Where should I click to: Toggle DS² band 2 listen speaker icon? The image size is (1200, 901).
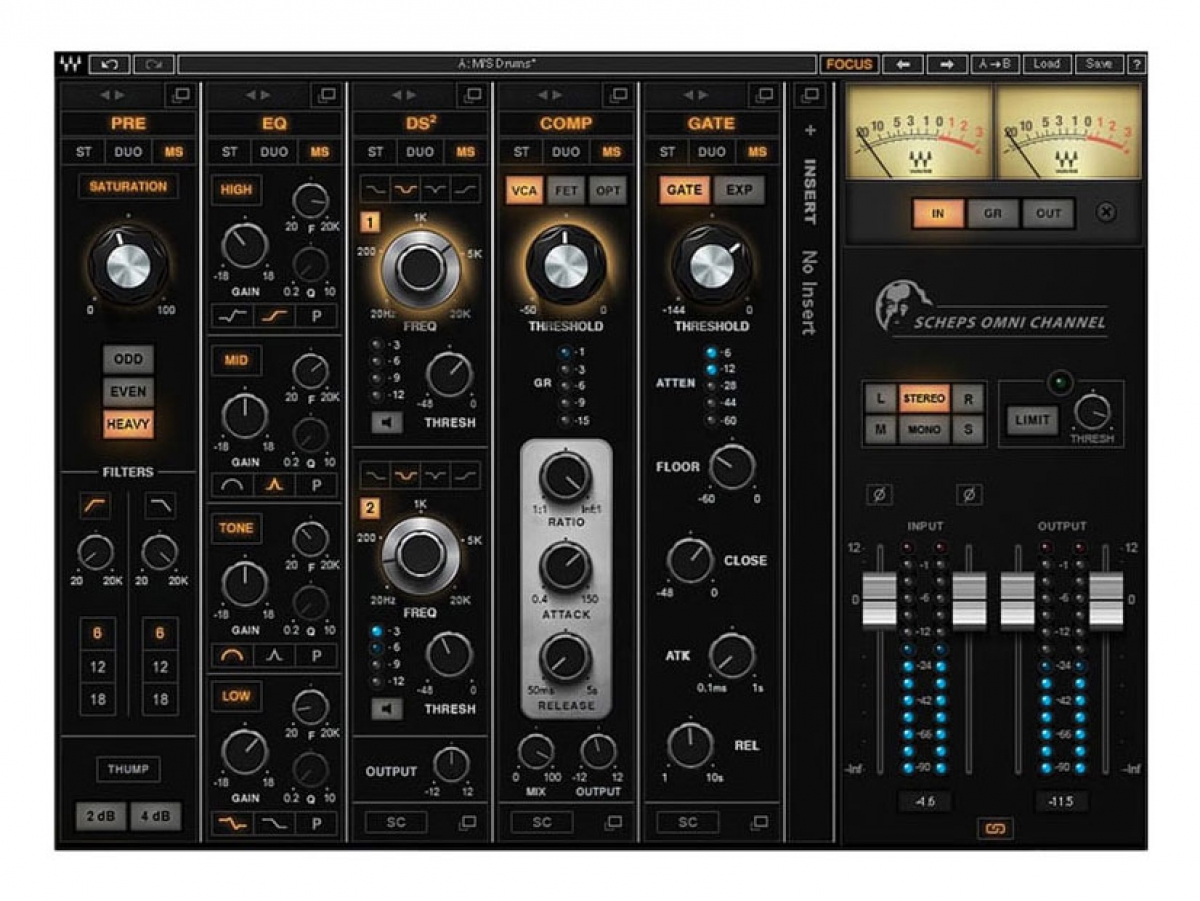[388, 709]
